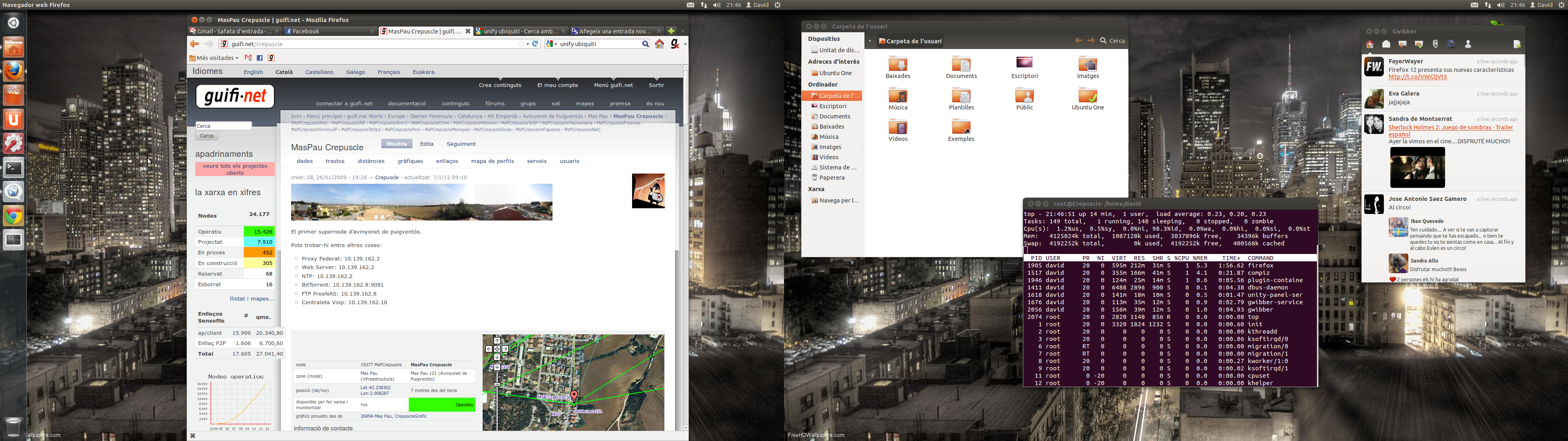Bookmark page with star icon

click(521, 44)
